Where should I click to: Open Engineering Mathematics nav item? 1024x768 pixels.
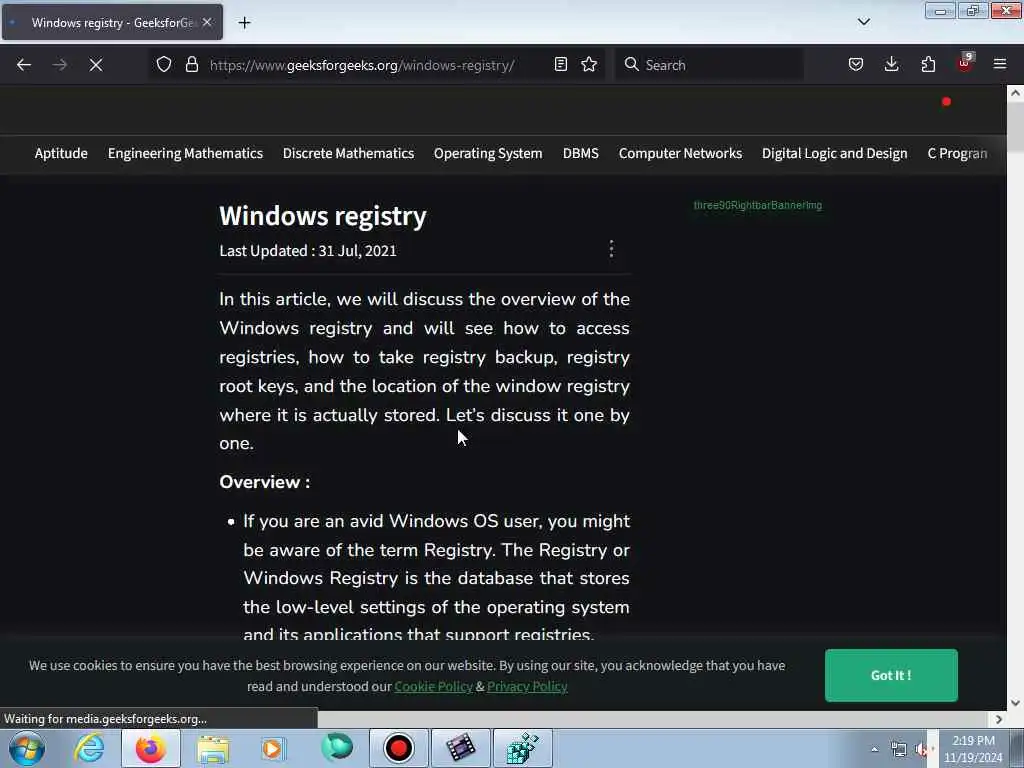pyautogui.click(x=185, y=153)
